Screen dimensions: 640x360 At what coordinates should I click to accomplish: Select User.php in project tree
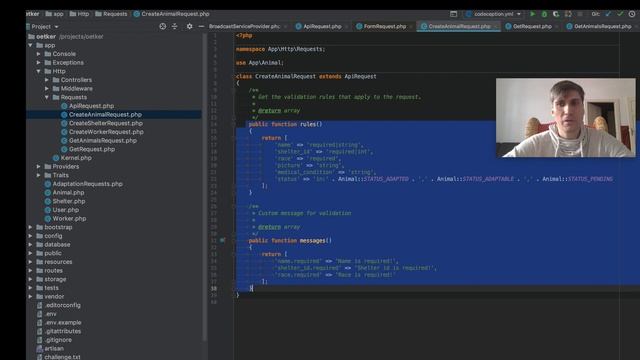[65, 210]
